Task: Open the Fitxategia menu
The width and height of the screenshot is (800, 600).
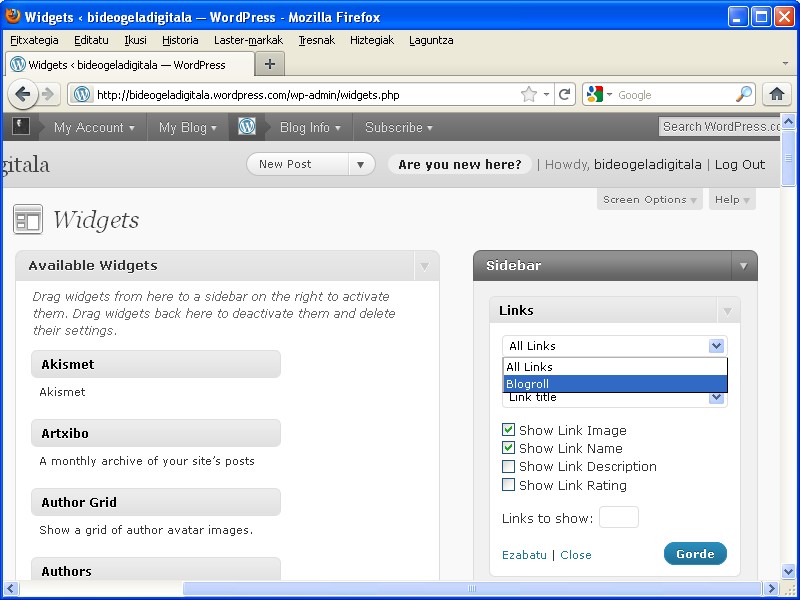Action: point(34,40)
